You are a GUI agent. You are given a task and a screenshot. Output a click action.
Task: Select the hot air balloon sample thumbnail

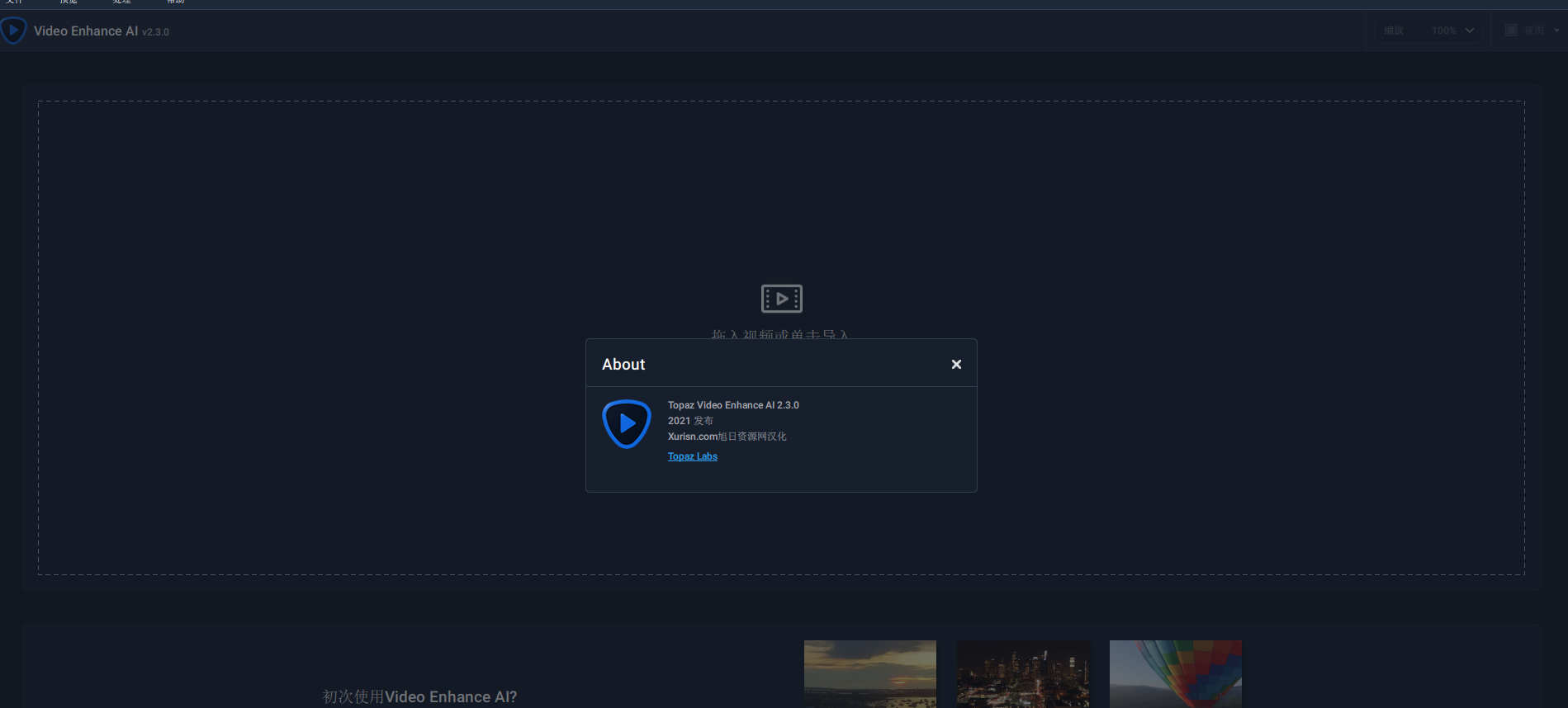coord(1176,674)
